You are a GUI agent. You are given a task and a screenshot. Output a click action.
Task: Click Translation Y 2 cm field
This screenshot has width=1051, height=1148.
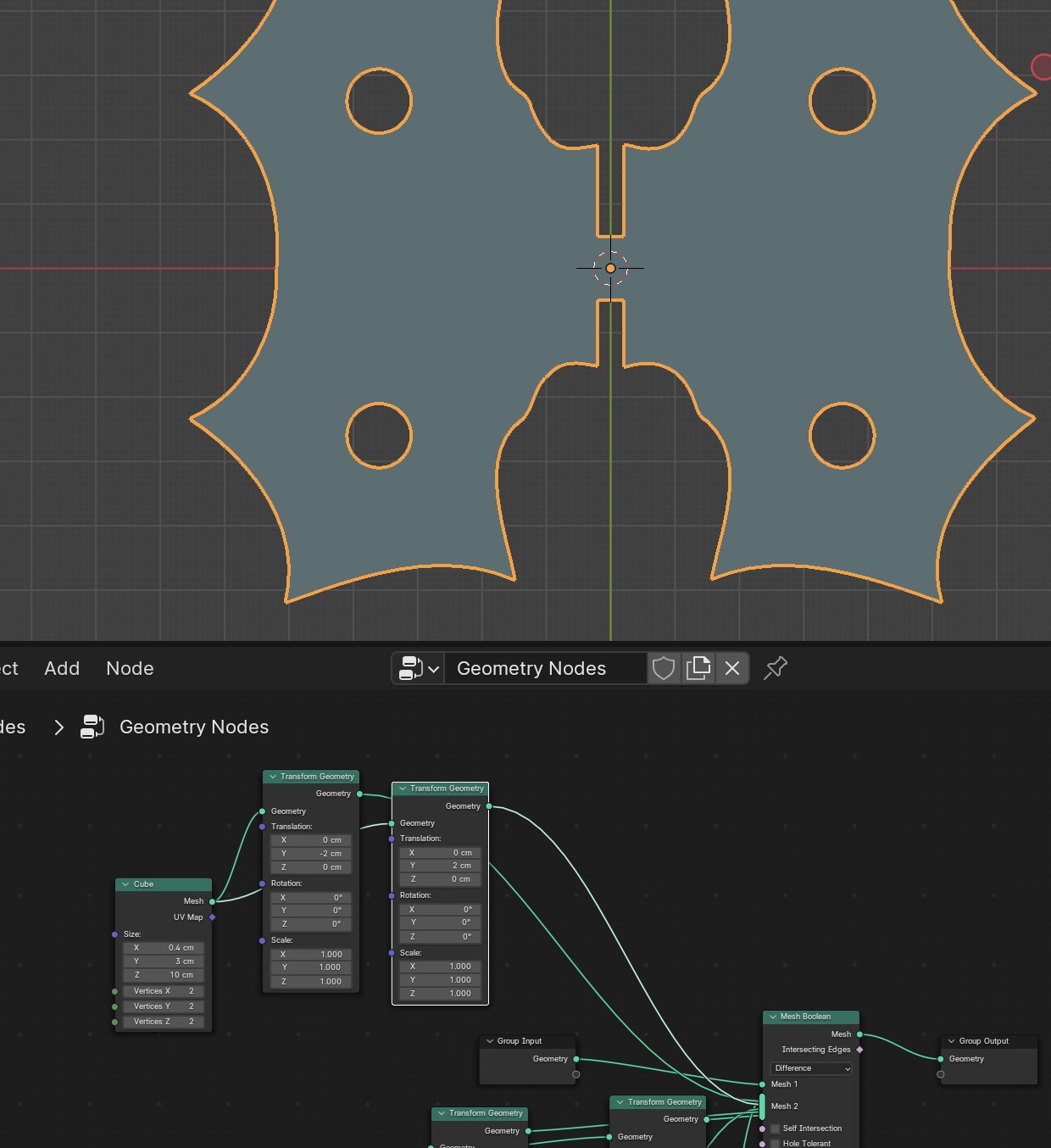441,866
